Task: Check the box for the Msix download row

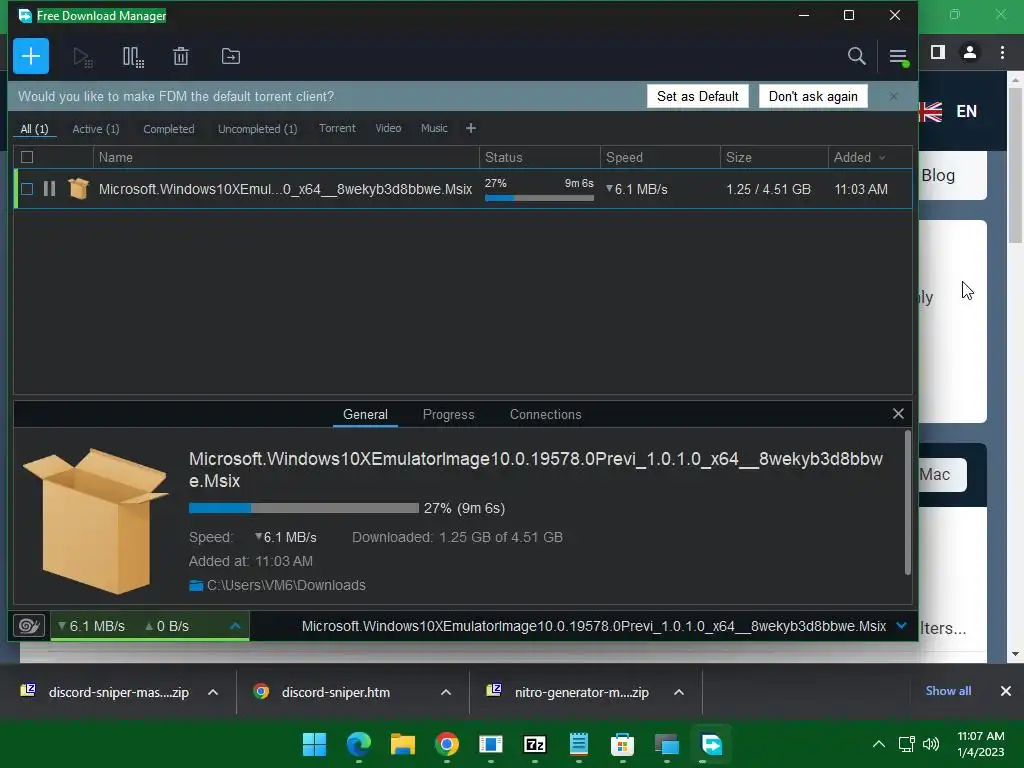Action: pyautogui.click(x=27, y=189)
